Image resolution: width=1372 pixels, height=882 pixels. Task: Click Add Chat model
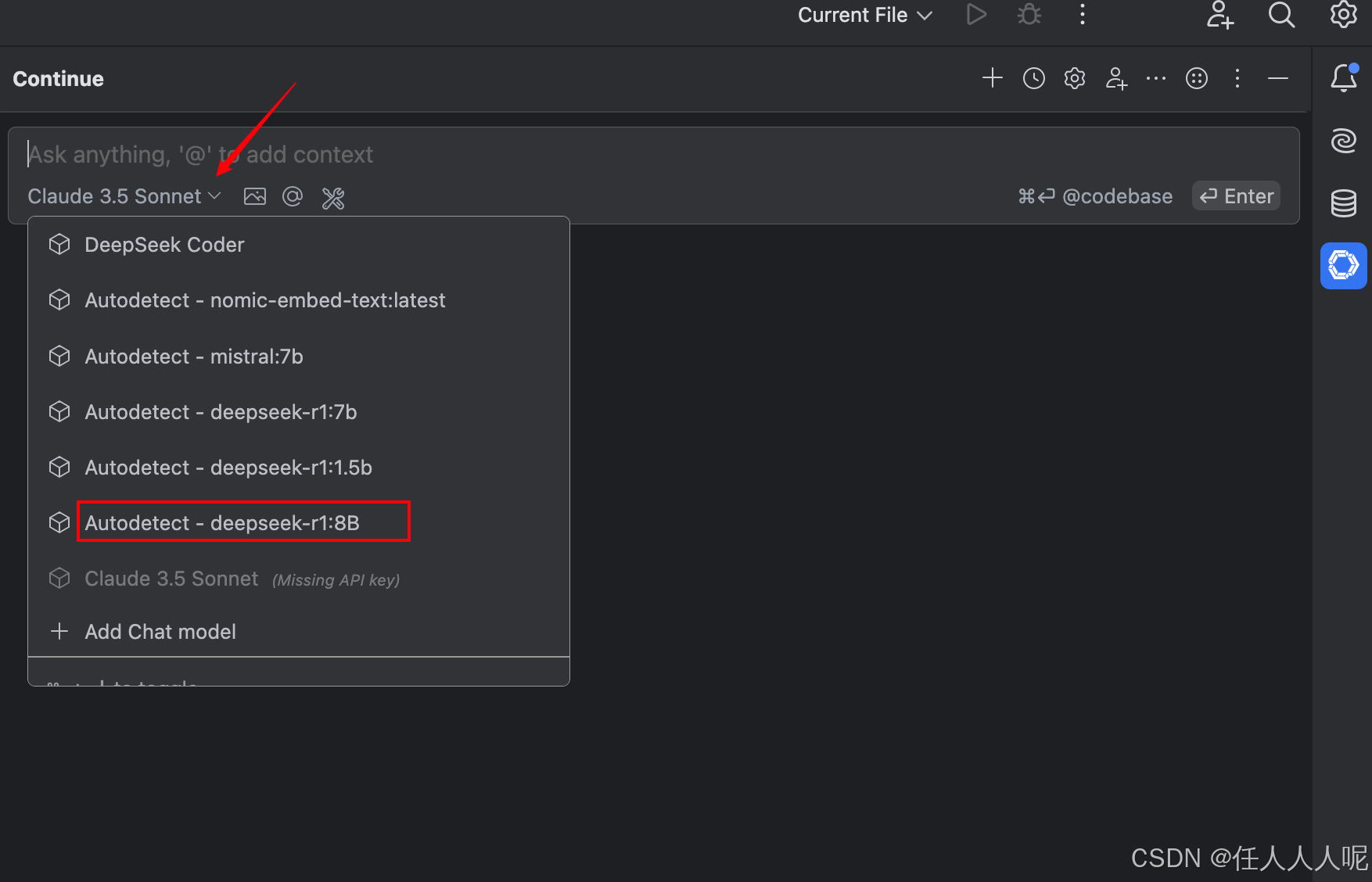click(x=299, y=632)
